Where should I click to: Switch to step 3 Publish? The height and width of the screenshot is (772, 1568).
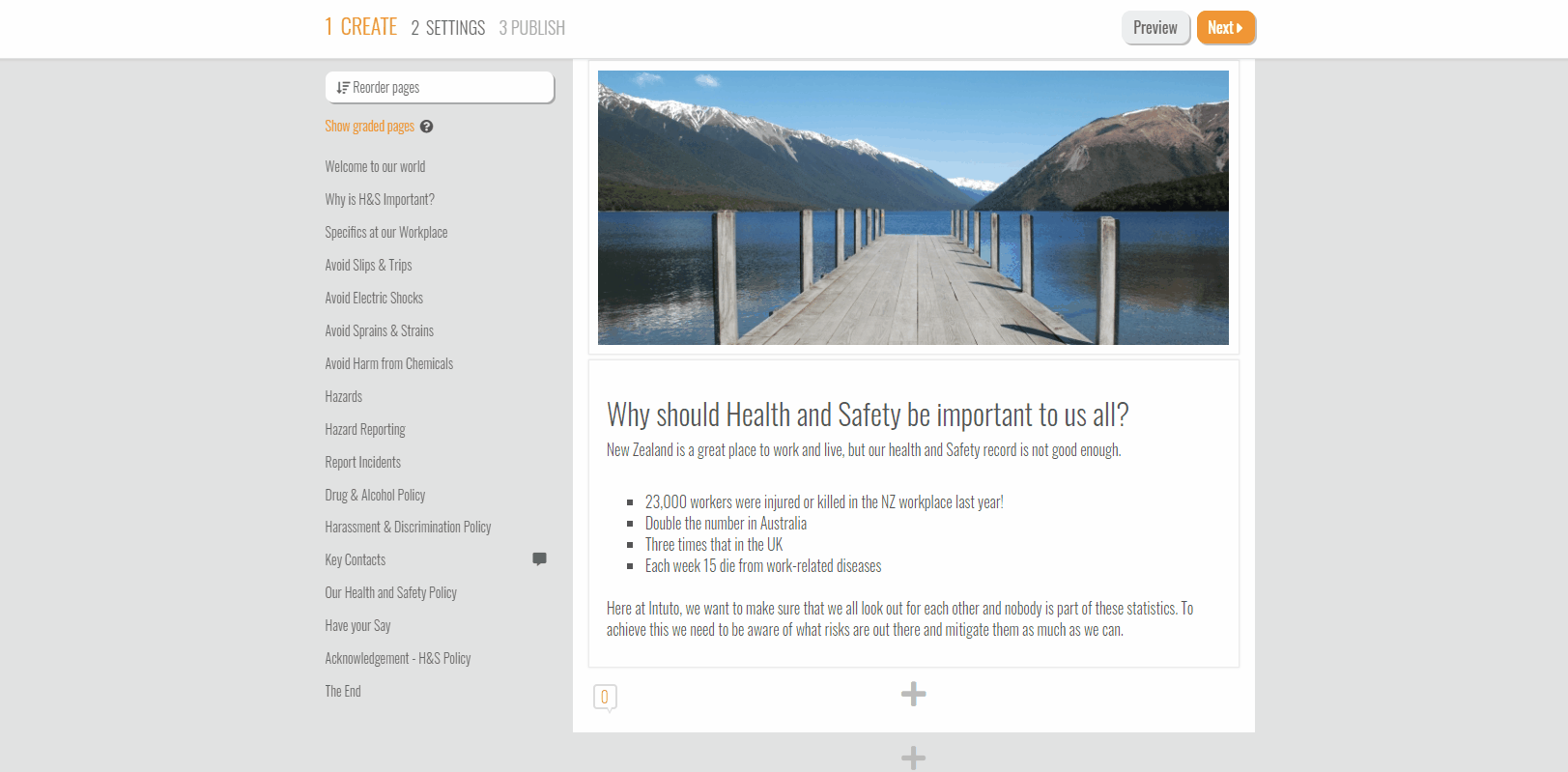pyautogui.click(x=531, y=28)
